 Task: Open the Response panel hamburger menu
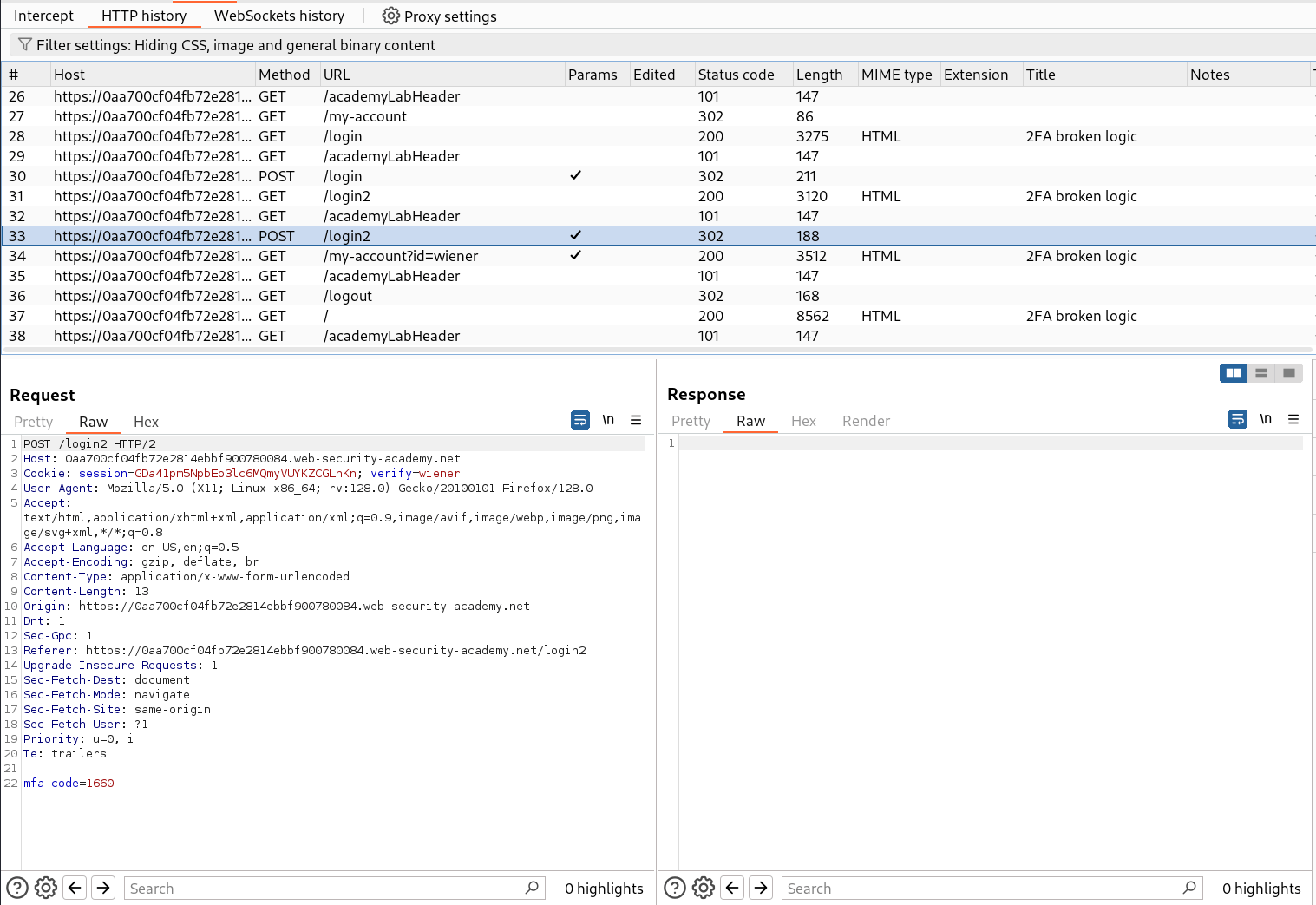(x=1293, y=419)
